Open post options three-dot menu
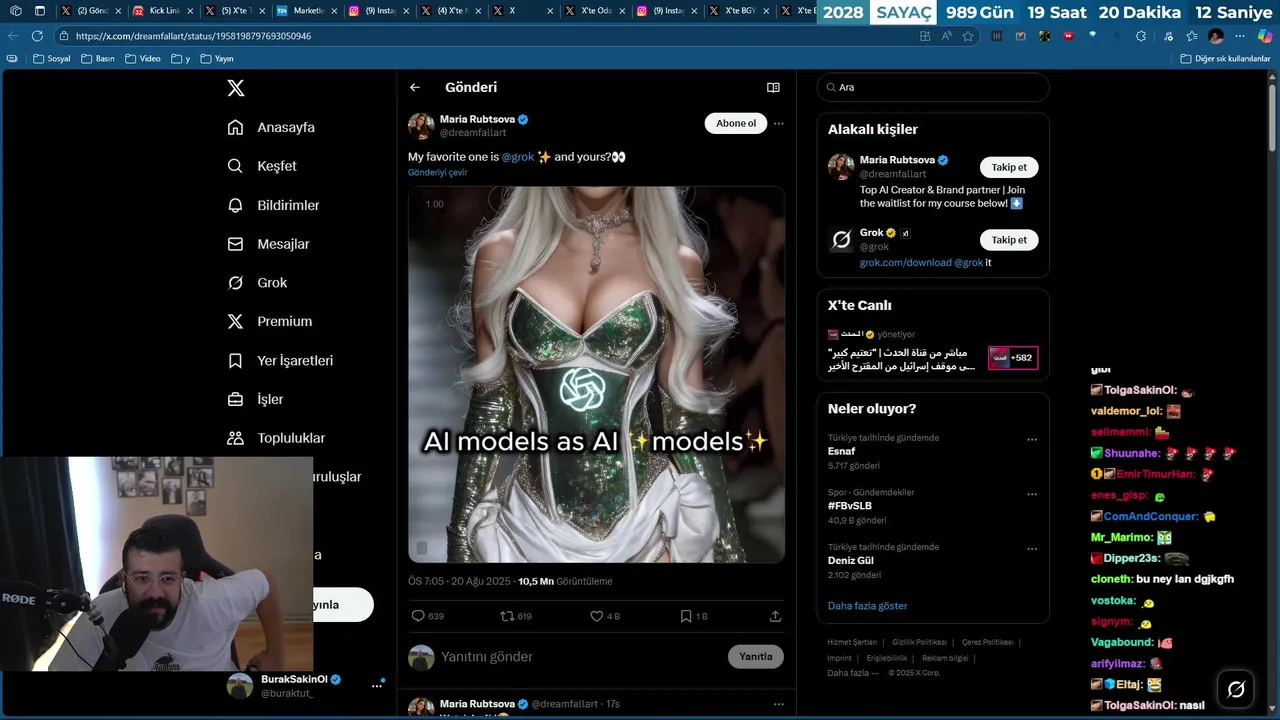 click(779, 124)
